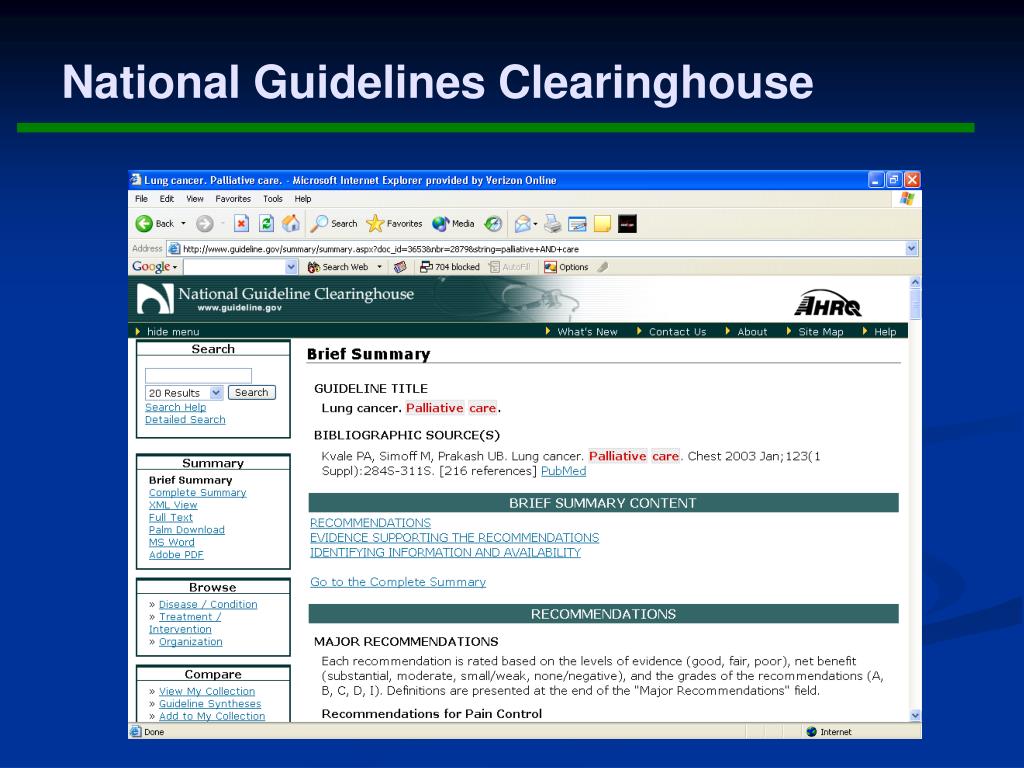Click the sidebar Search button
1024x768 pixels.
[x=251, y=392]
